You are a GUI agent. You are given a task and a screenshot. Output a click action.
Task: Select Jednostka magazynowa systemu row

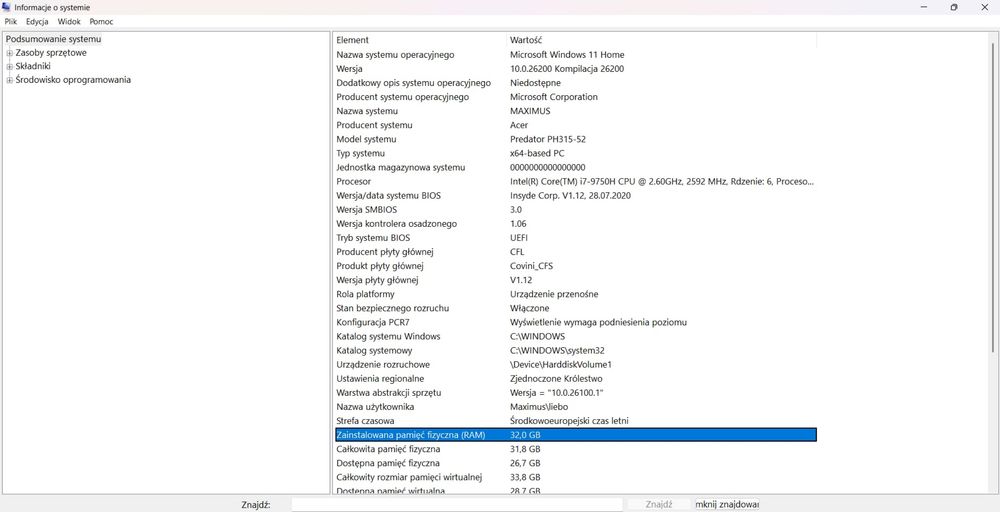(575, 168)
